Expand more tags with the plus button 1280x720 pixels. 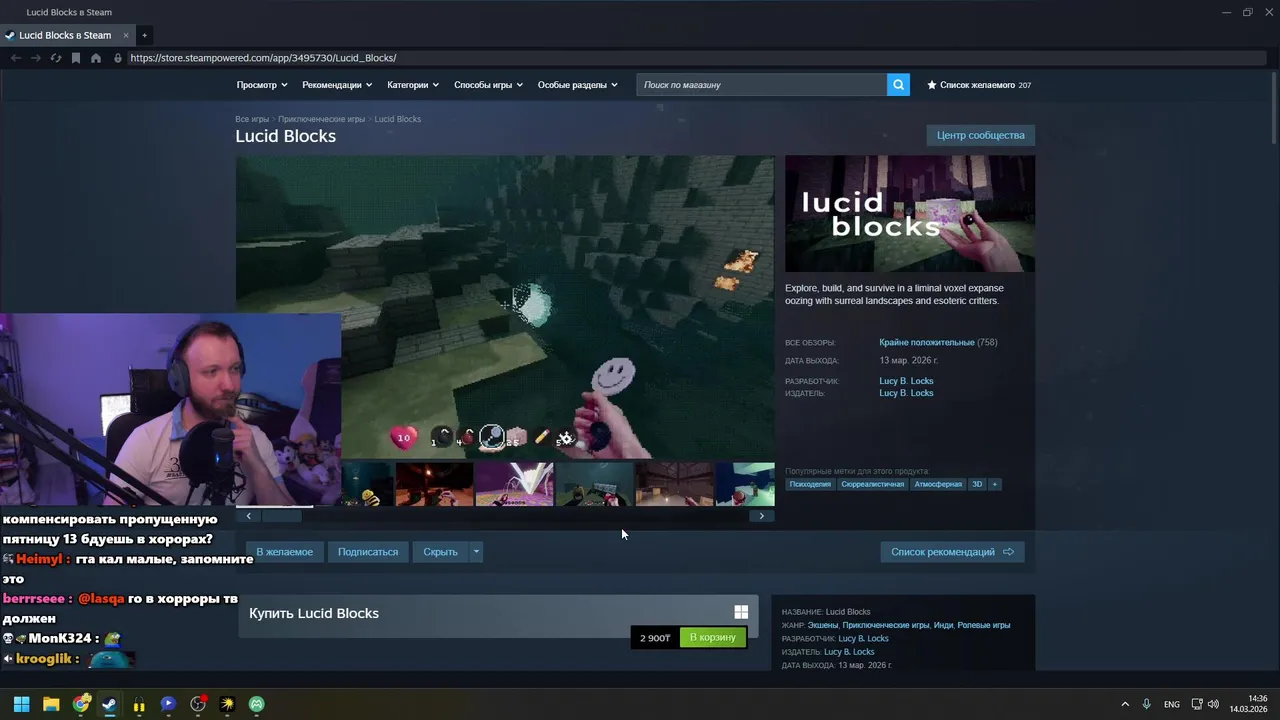click(994, 484)
